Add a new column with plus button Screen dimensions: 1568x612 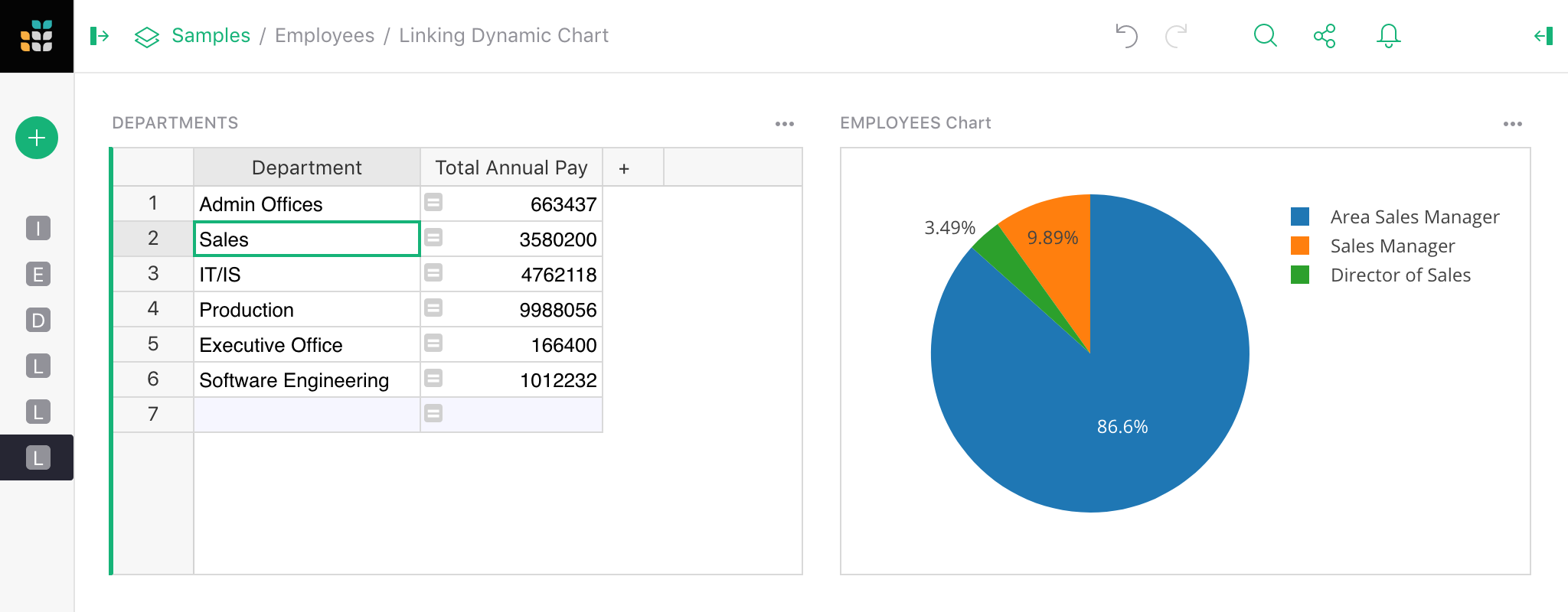coord(624,168)
